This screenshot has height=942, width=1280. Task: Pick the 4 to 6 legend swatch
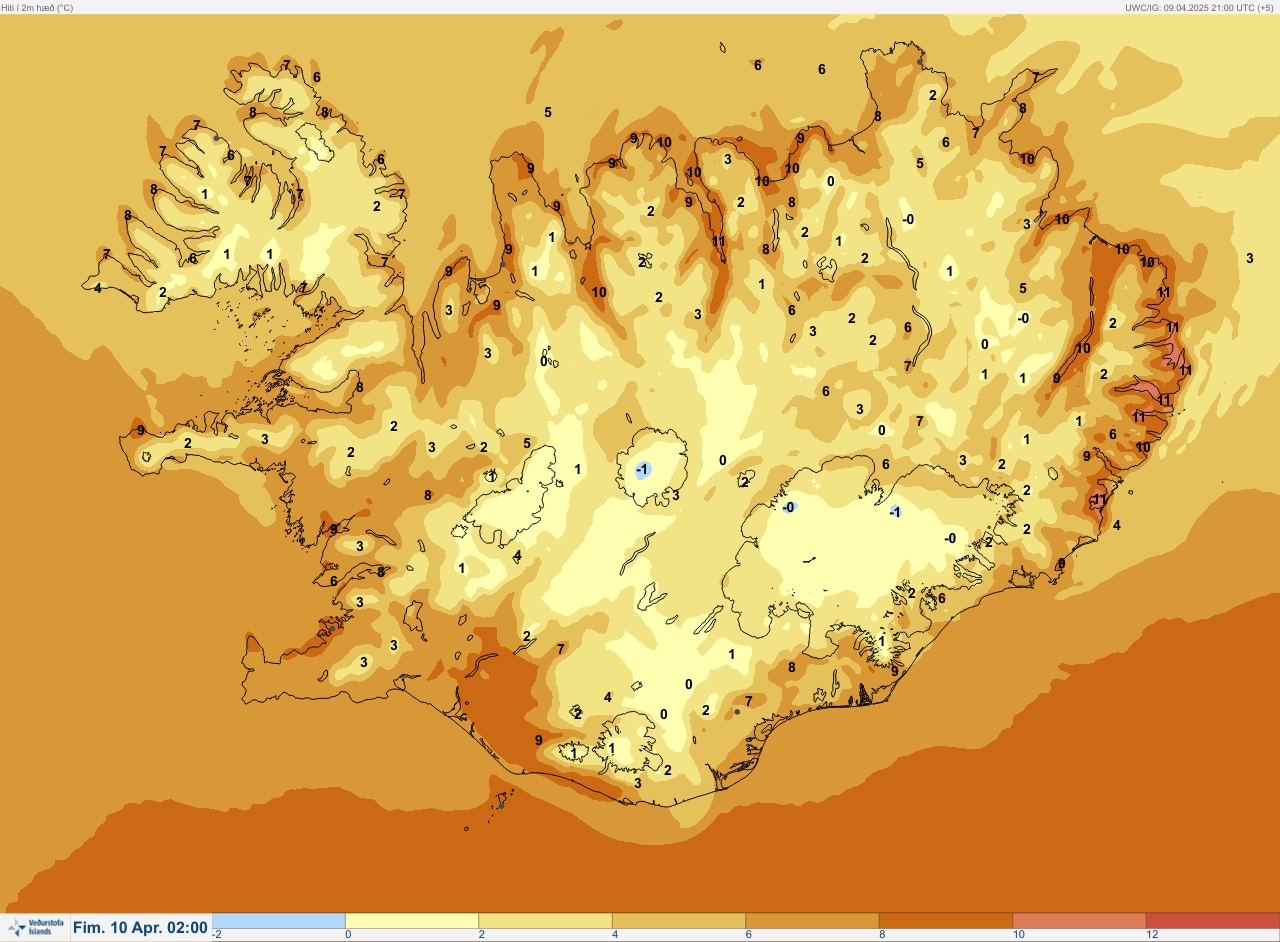point(678,920)
